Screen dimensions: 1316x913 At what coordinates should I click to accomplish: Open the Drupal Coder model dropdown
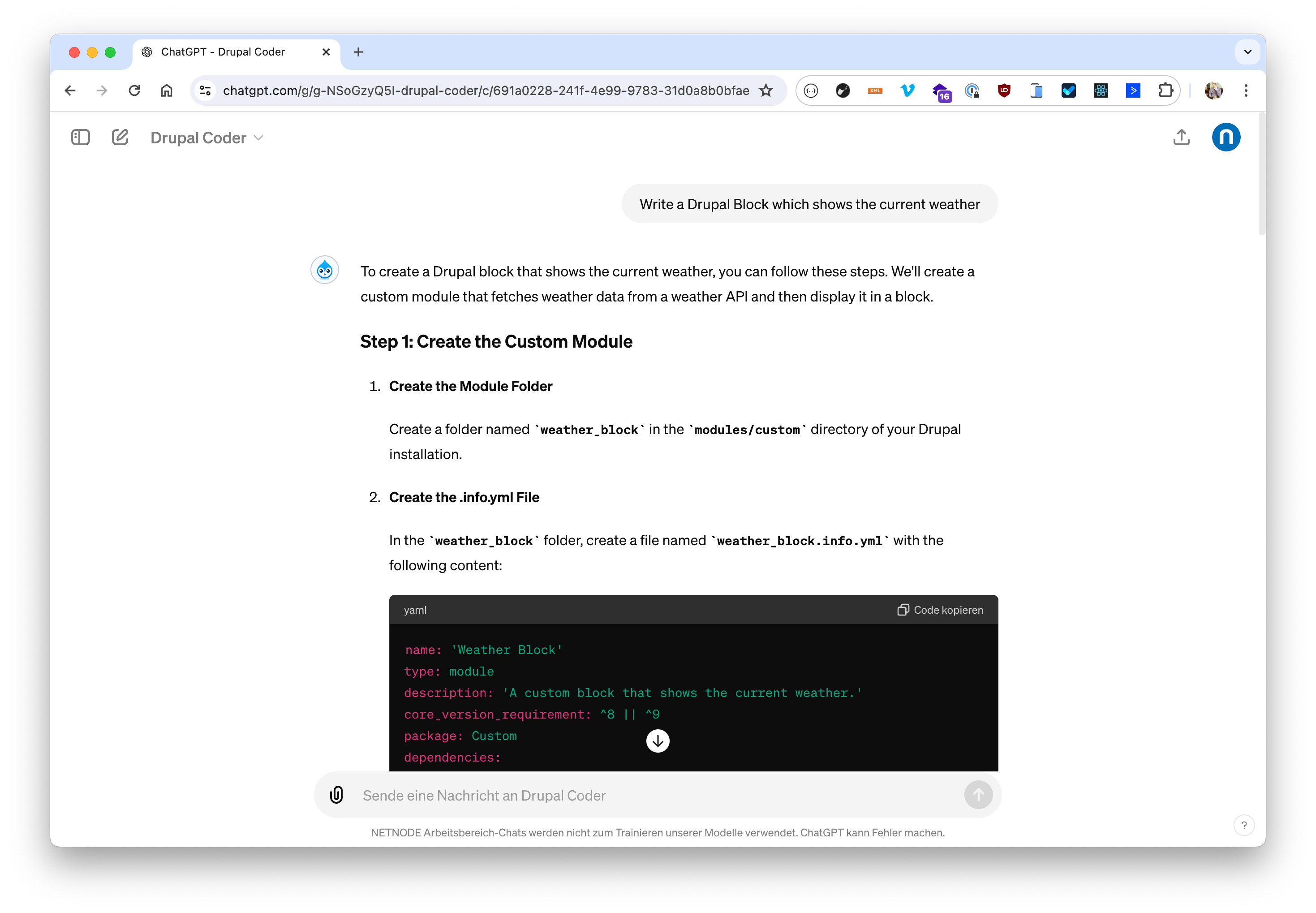tap(207, 138)
